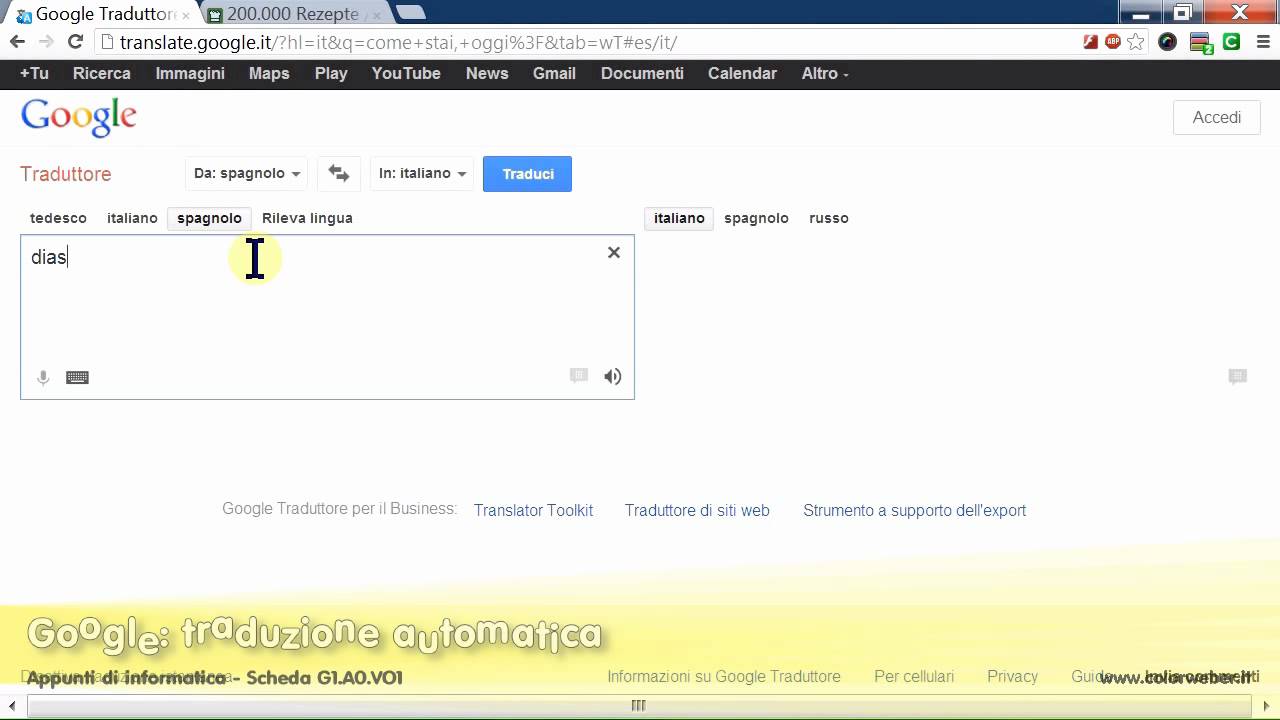Open Per cellulari footer link
Image resolution: width=1280 pixels, height=720 pixels.
coord(914,677)
